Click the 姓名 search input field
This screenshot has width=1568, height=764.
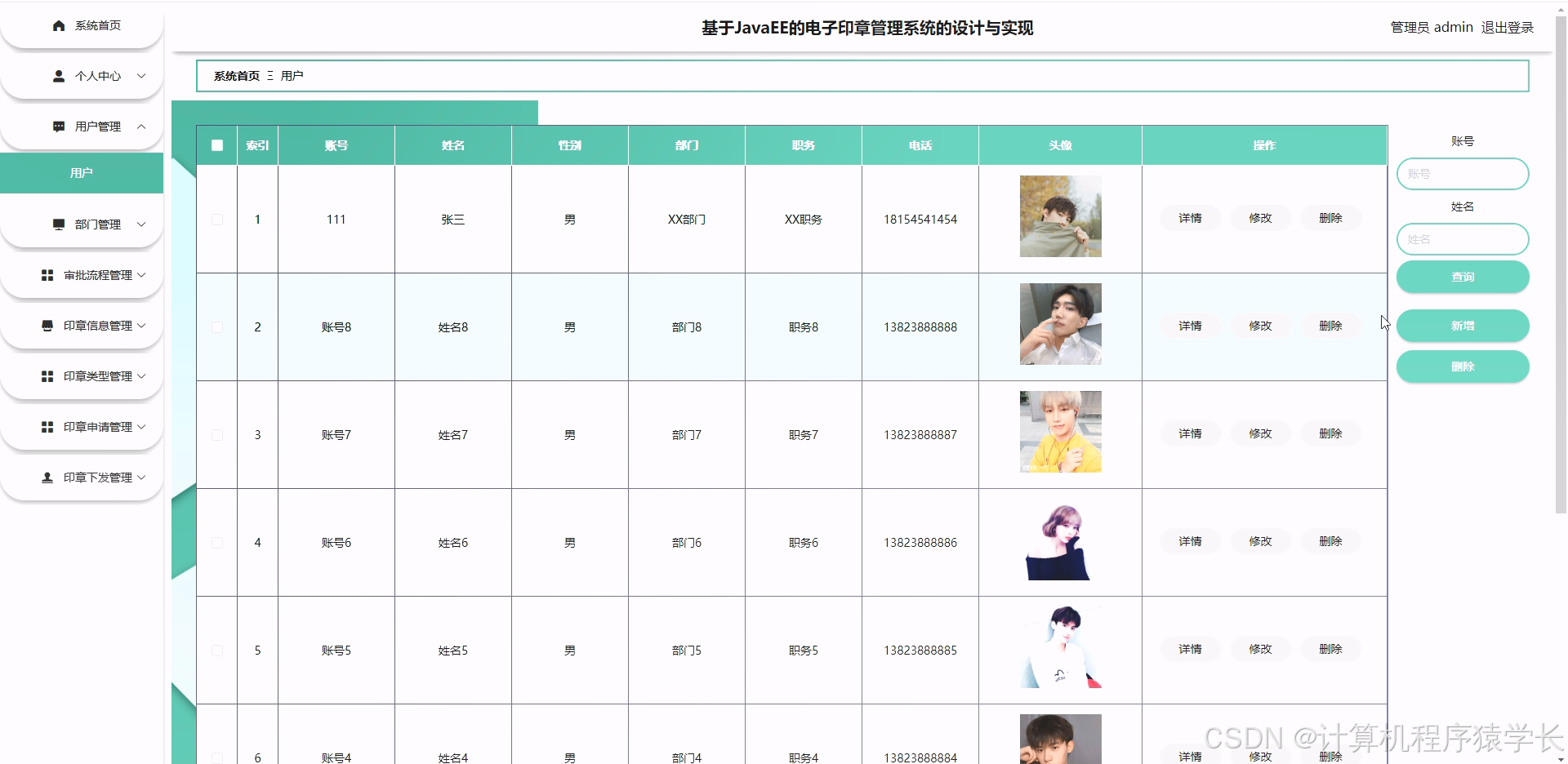pos(1463,239)
